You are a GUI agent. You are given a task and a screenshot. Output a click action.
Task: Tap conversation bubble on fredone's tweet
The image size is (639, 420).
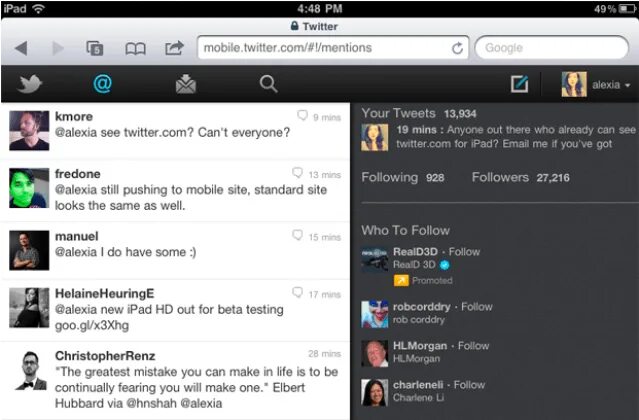pos(297,173)
